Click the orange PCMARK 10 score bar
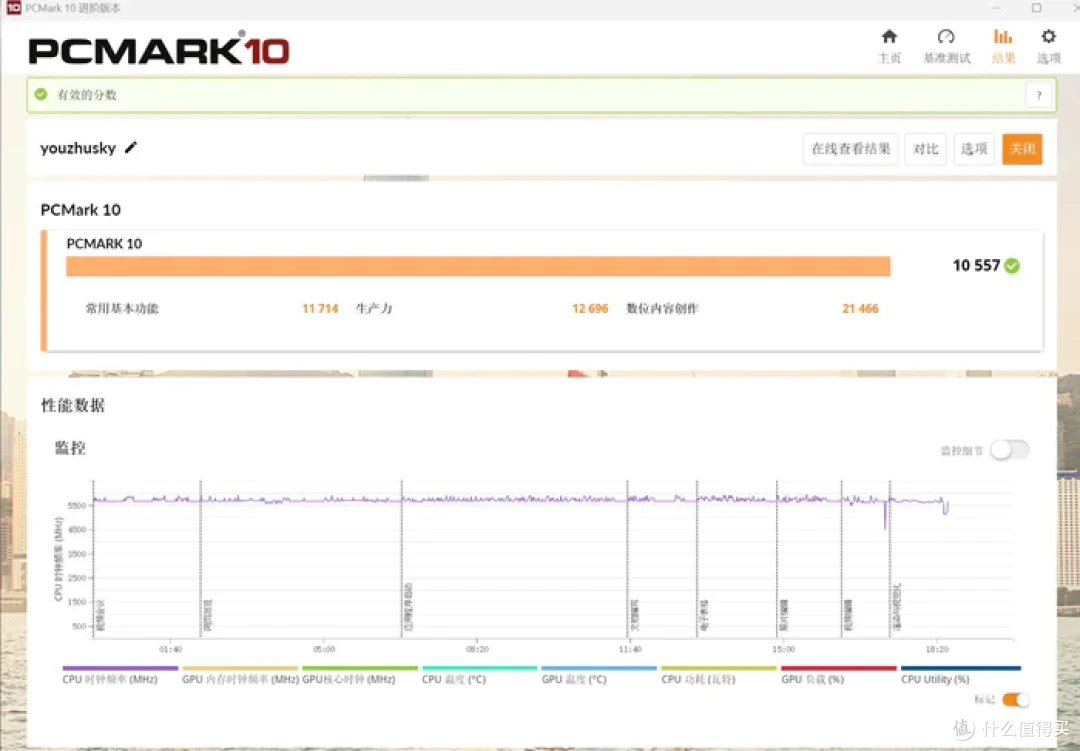 click(478, 266)
